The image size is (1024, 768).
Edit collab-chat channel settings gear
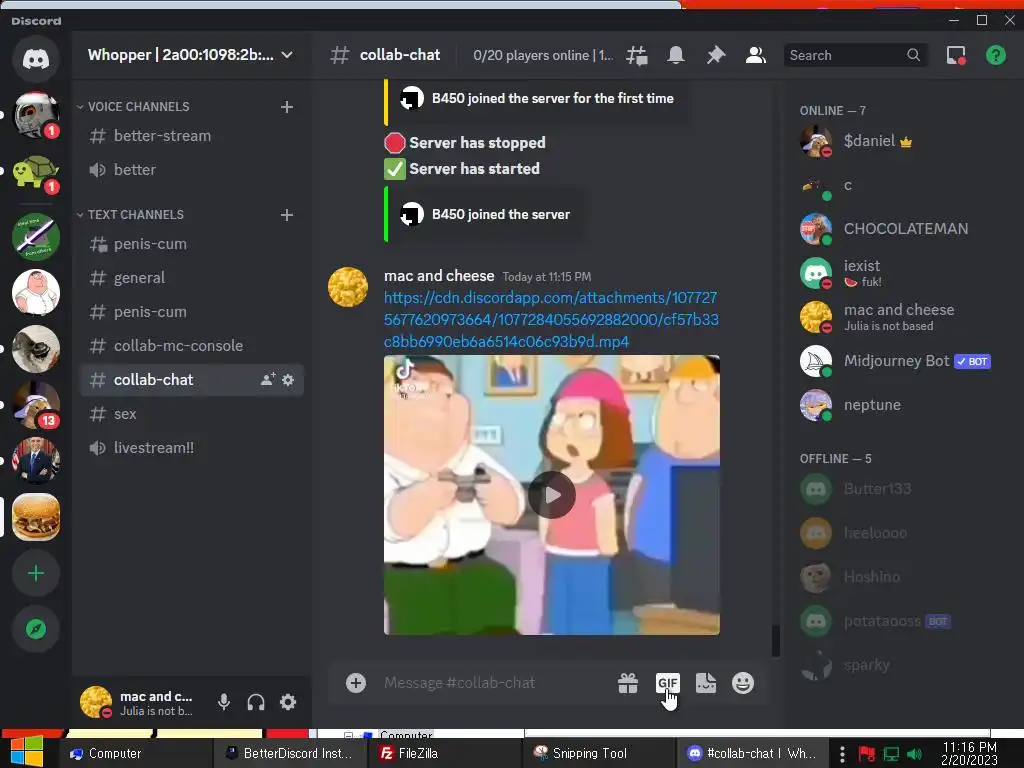click(x=288, y=379)
